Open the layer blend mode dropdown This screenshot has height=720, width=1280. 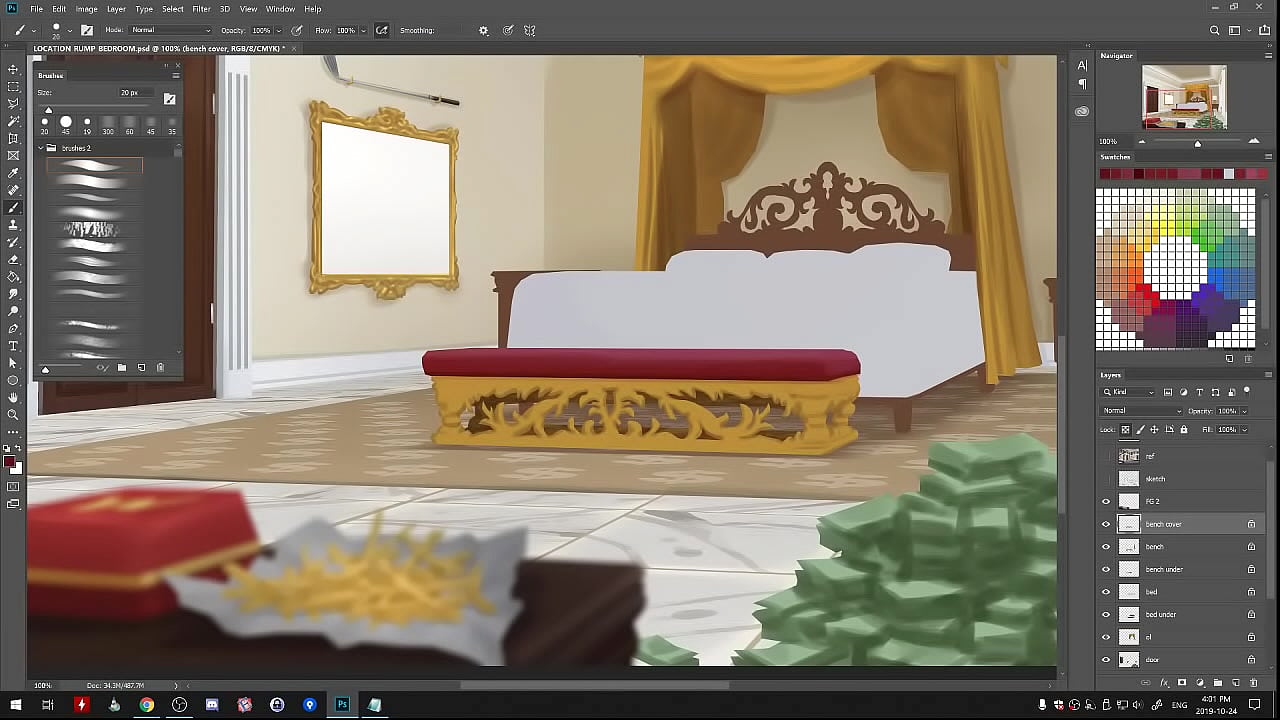pos(1141,411)
